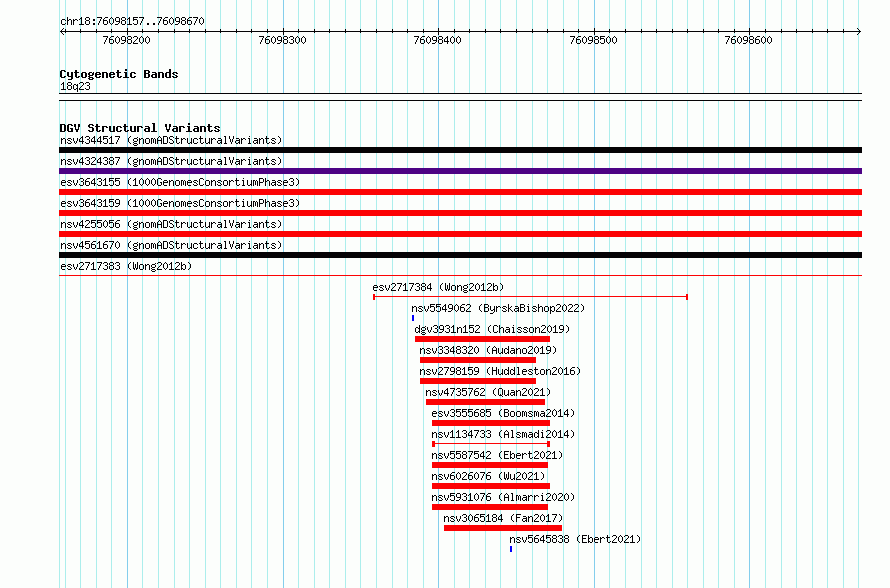
Task: Click the 76098300 ruler position
Action: [x=282, y=40]
